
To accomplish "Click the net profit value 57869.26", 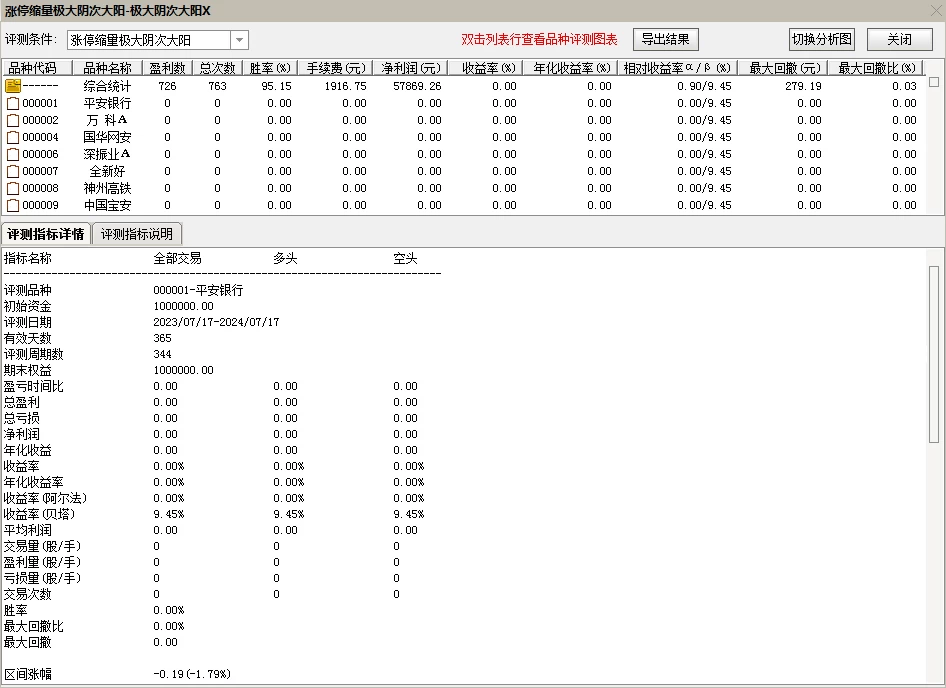I will [417, 86].
